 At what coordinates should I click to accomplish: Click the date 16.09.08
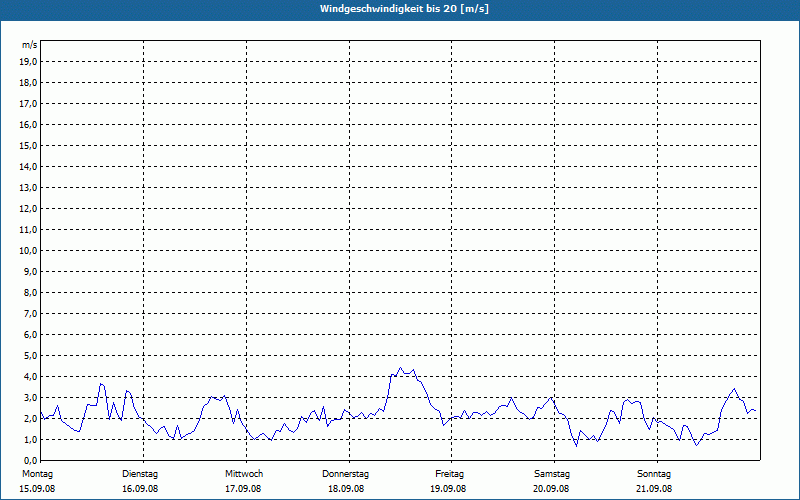pyautogui.click(x=140, y=489)
